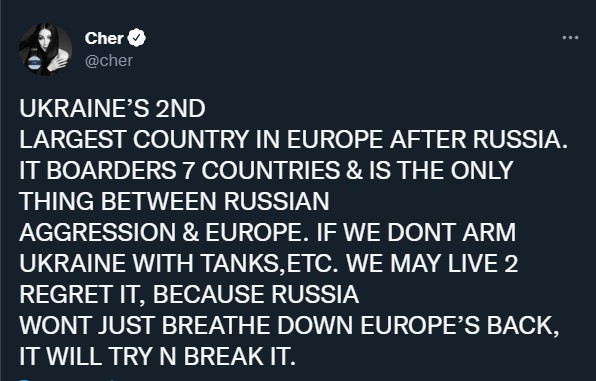
Task: Click the line starting "WONT JUST BREATHE DOWN"
Action: (x=289, y=325)
